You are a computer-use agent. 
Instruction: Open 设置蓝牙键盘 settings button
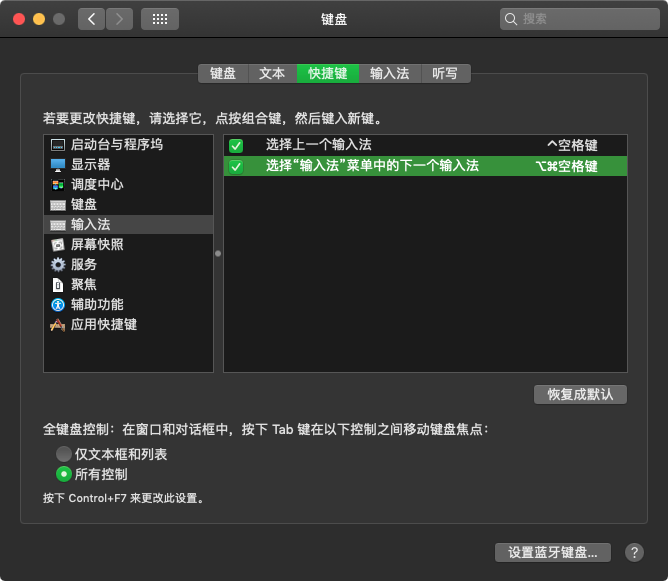pyautogui.click(x=552, y=552)
